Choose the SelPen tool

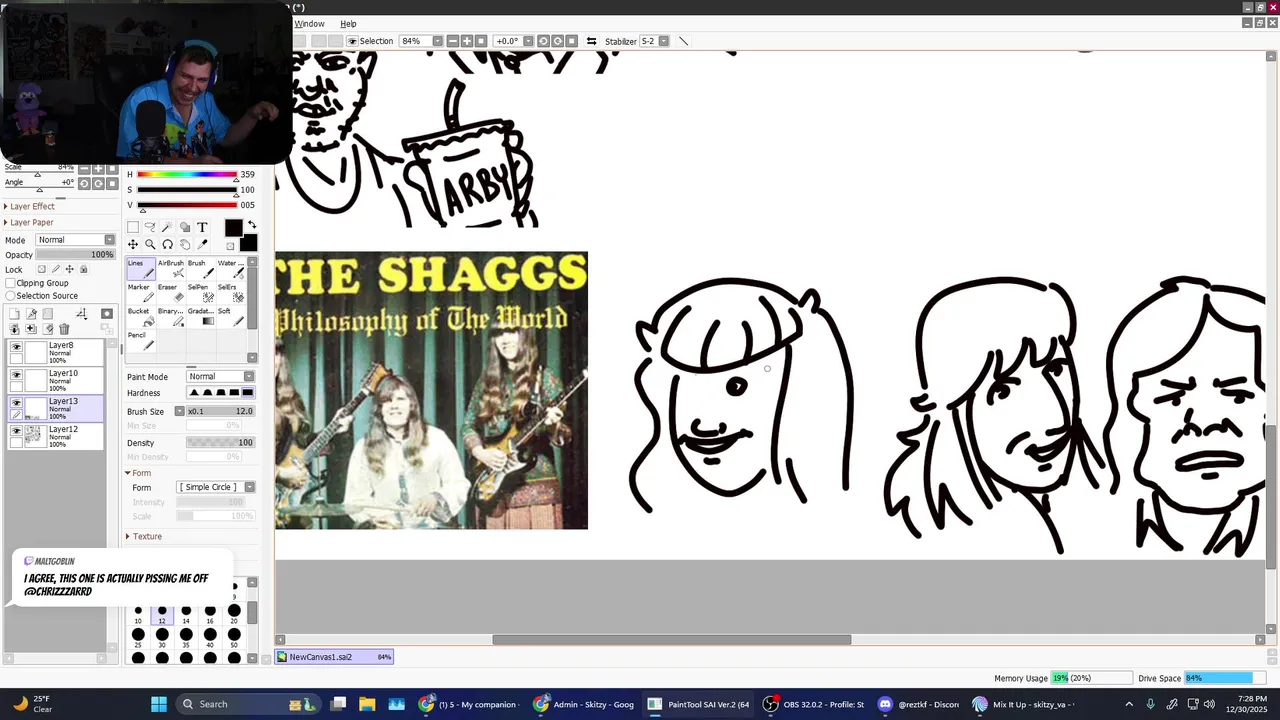pos(201,293)
